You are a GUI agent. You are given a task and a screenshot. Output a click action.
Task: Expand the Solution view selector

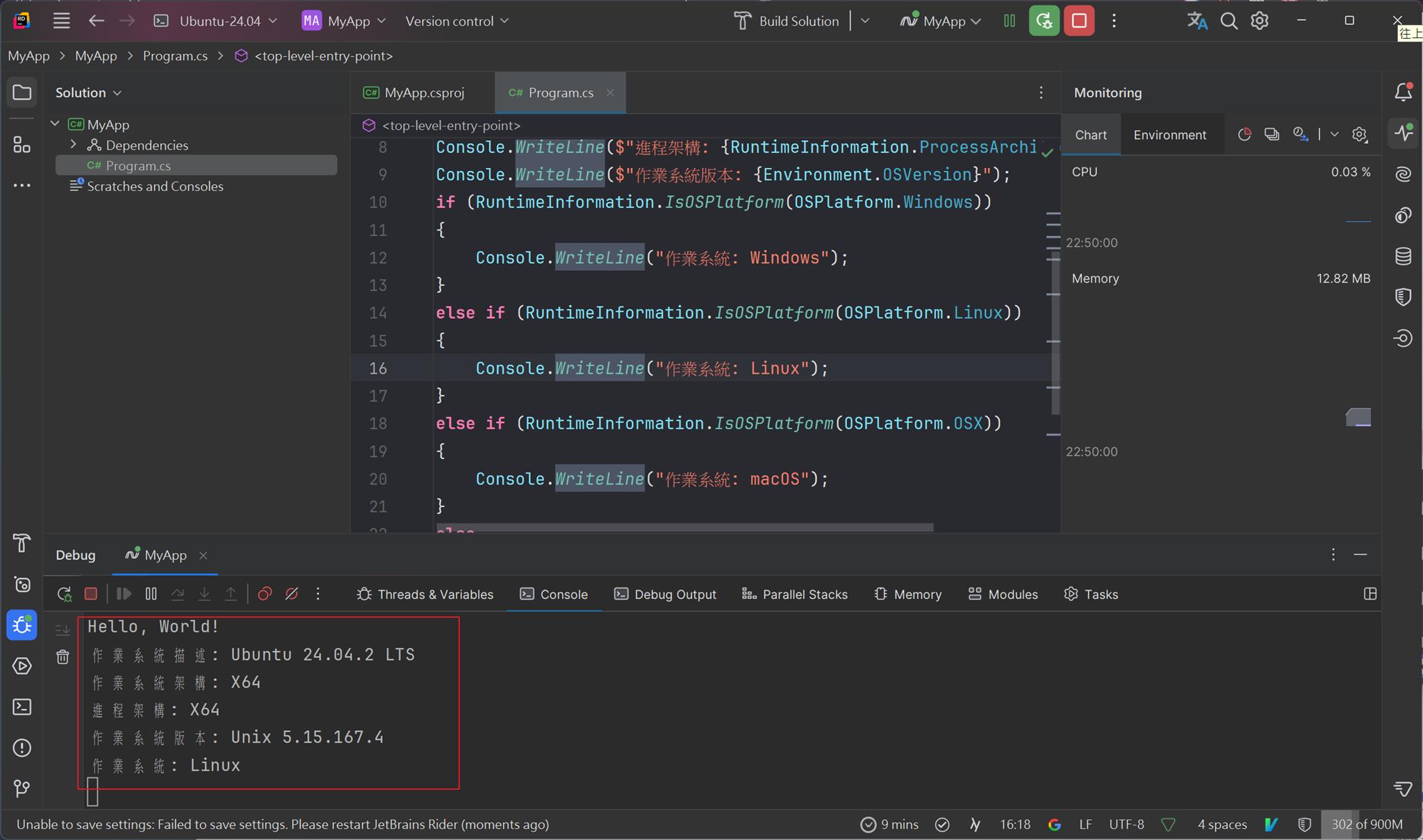[88, 92]
